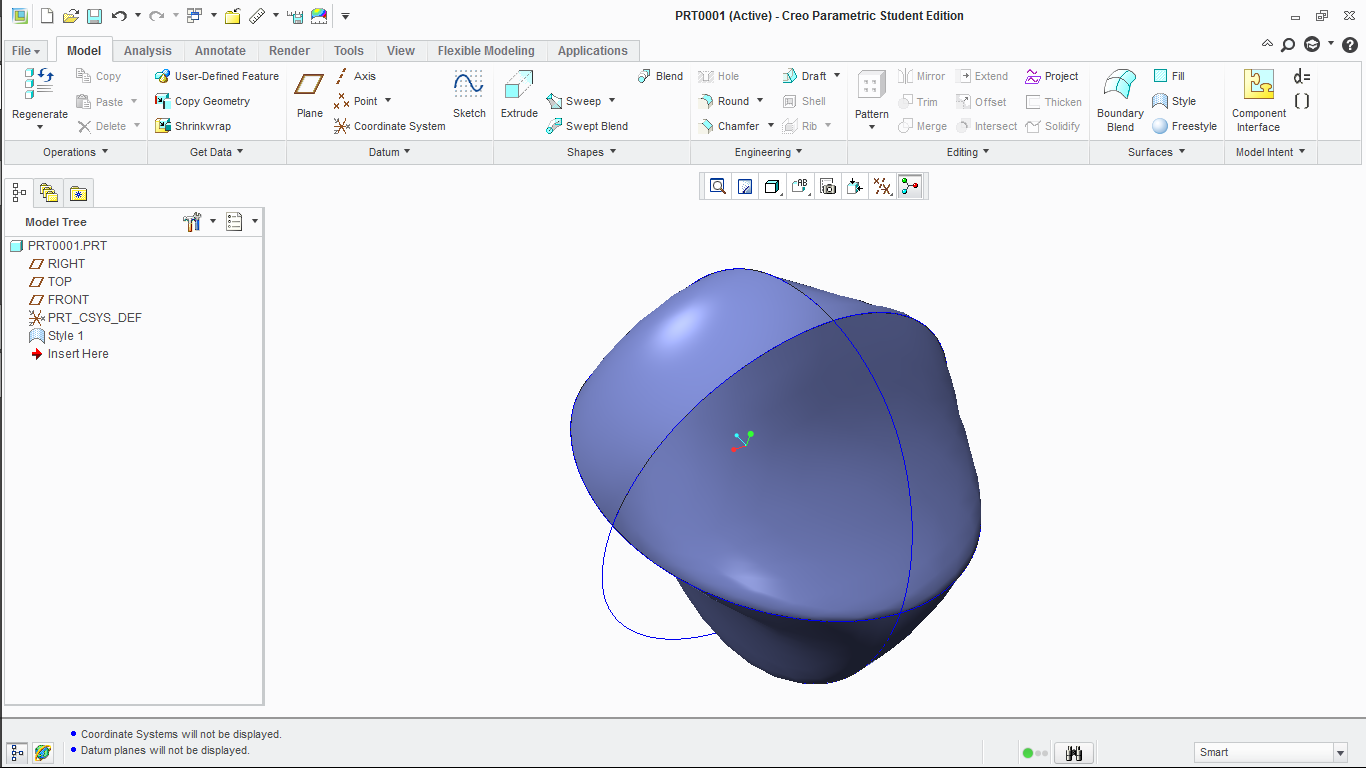Viewport: 1366px width, 768px height.
Task: Switch to the Analysis tab
Action: (x=148, y=51)
